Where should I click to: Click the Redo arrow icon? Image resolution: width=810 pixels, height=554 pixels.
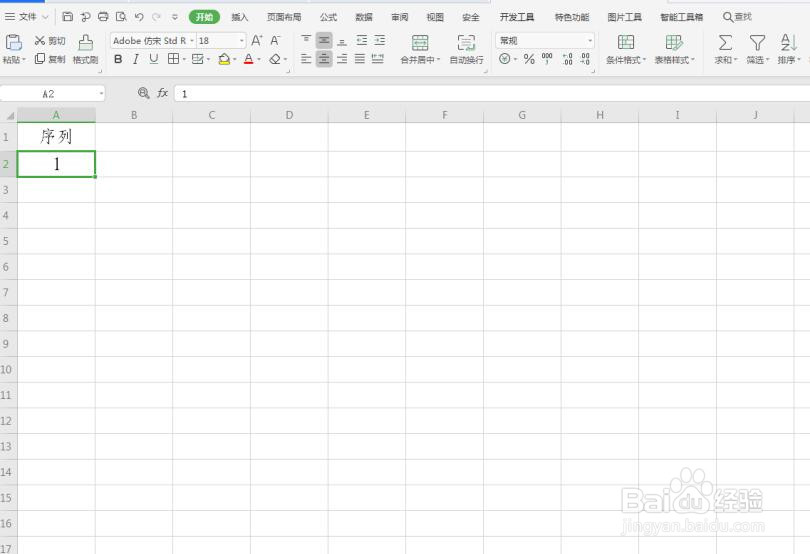coord(156,17)
